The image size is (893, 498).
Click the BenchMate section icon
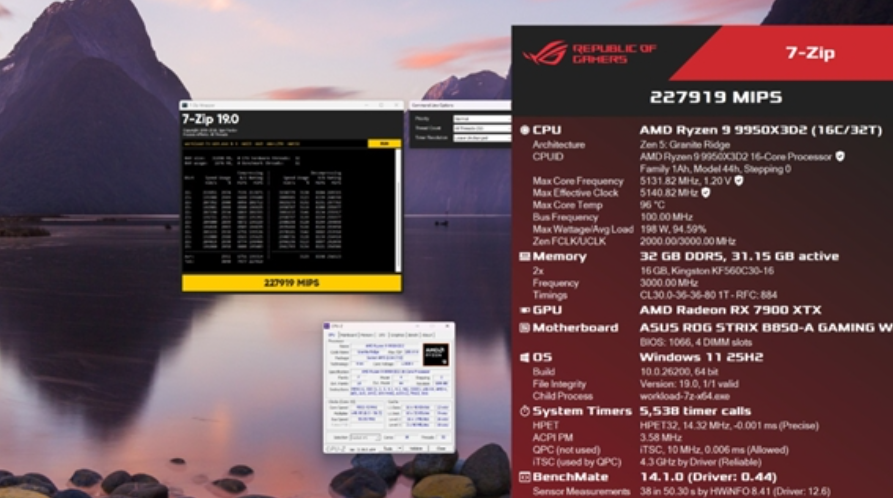(525, 478)
